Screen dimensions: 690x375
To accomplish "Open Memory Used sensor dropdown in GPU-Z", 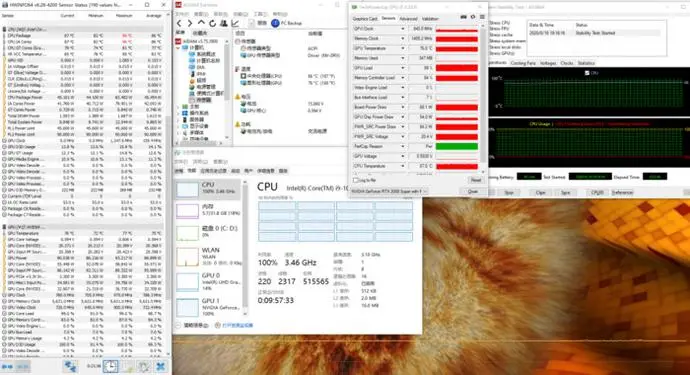I will 403,58.
